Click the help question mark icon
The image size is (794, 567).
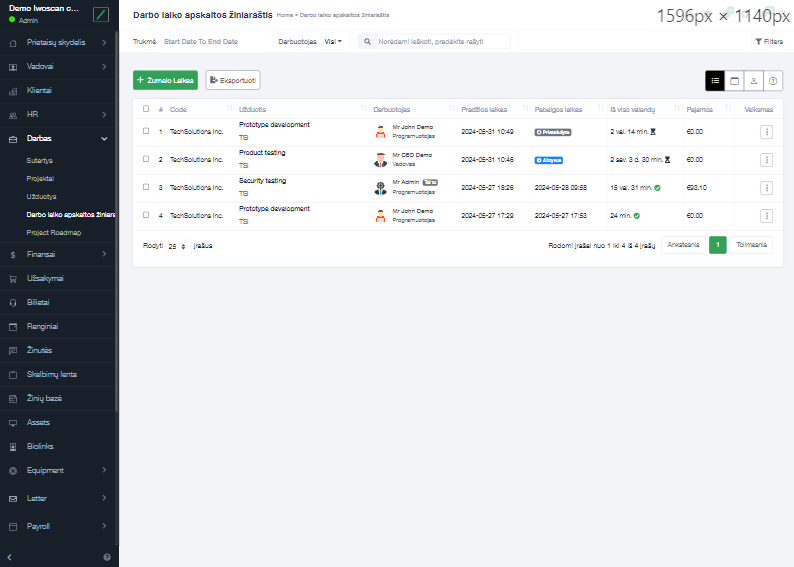click(x=773, y=80)
